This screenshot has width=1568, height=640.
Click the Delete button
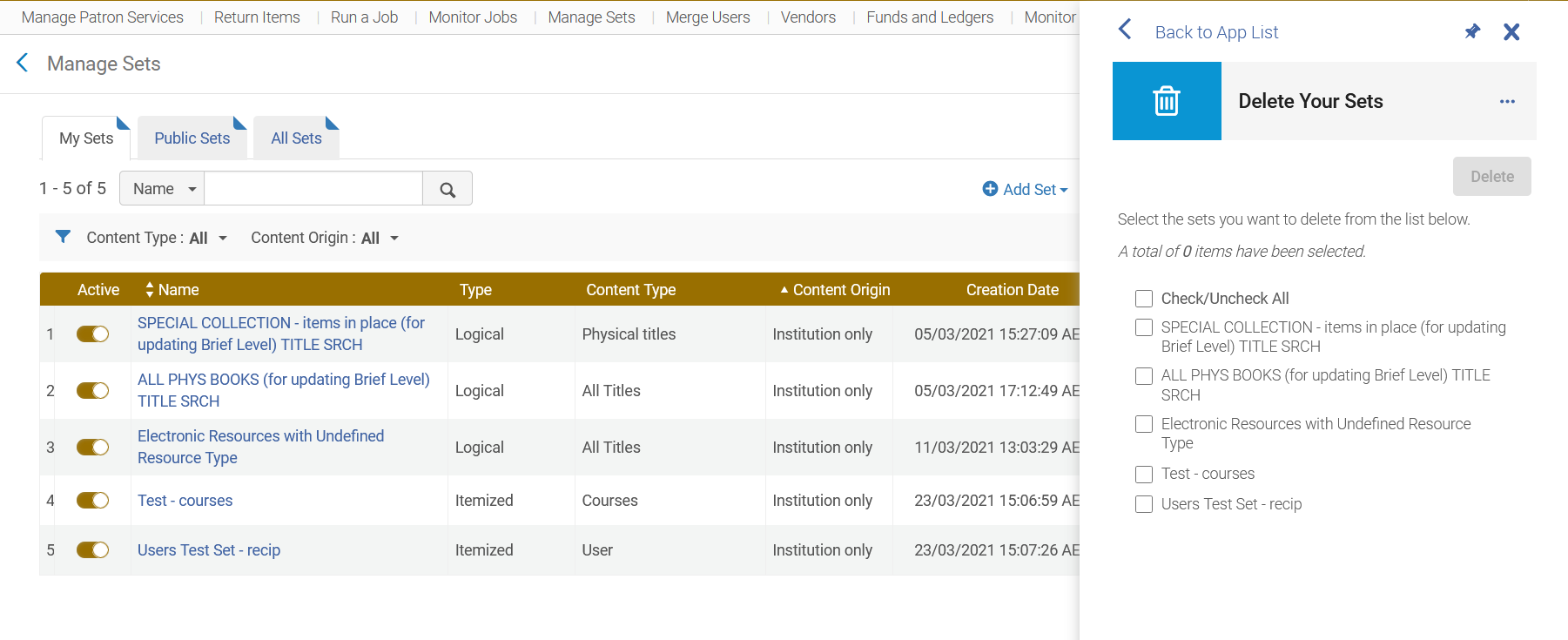click(1492, 176)
